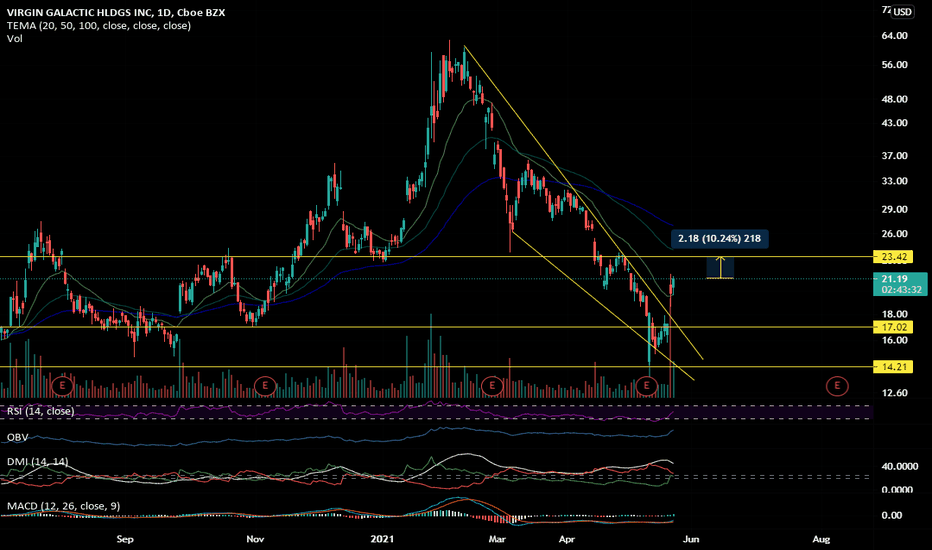
Task: Select the MACD (12, 26, close, 9) label
Action: (64, 506)
